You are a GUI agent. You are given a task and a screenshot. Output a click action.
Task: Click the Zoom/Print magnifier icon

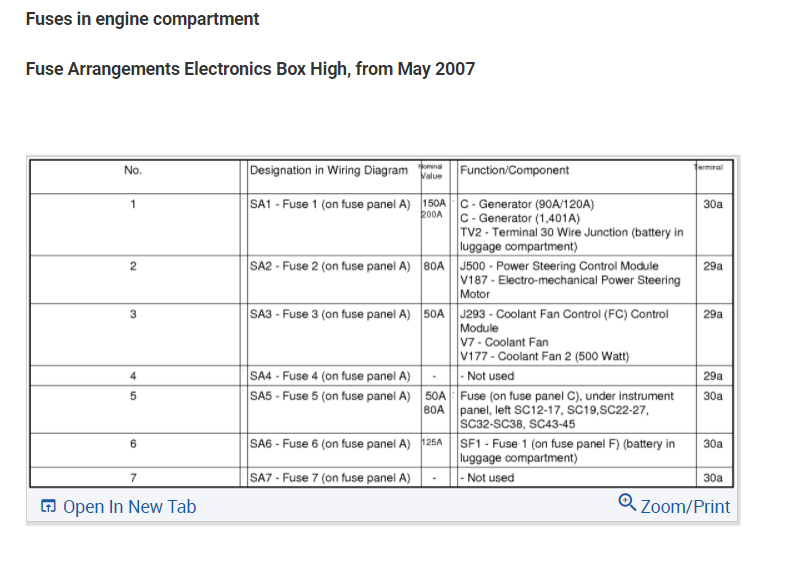click(627, 502)
